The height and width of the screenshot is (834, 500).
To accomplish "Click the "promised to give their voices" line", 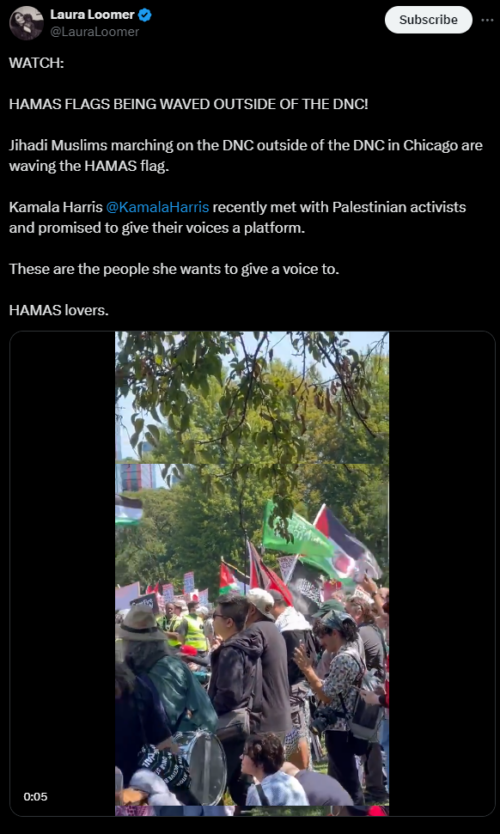I will click(157, 228).
